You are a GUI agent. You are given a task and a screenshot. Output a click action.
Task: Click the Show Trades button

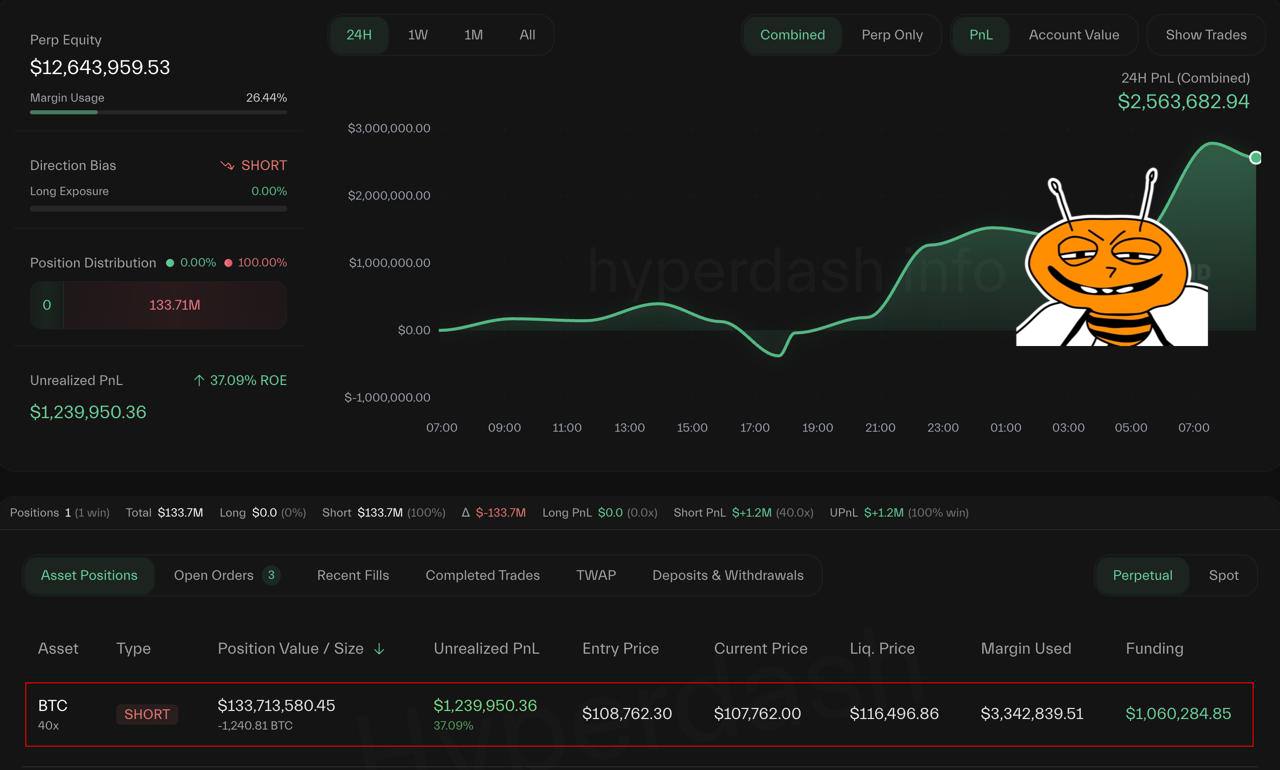coord(1206,35)
